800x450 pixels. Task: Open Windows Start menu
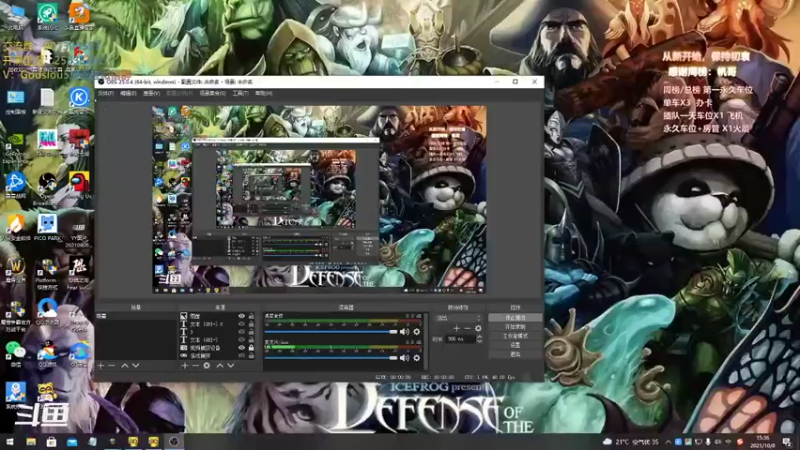click(10, 442)
